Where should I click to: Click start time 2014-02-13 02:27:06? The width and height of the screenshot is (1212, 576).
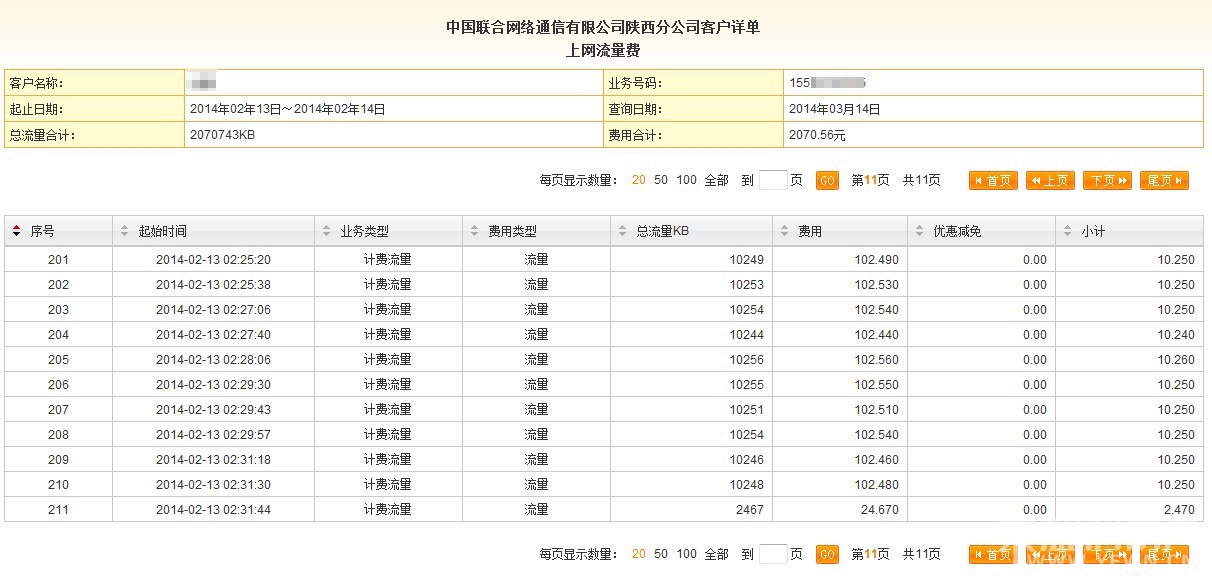(x=213, y=310)
